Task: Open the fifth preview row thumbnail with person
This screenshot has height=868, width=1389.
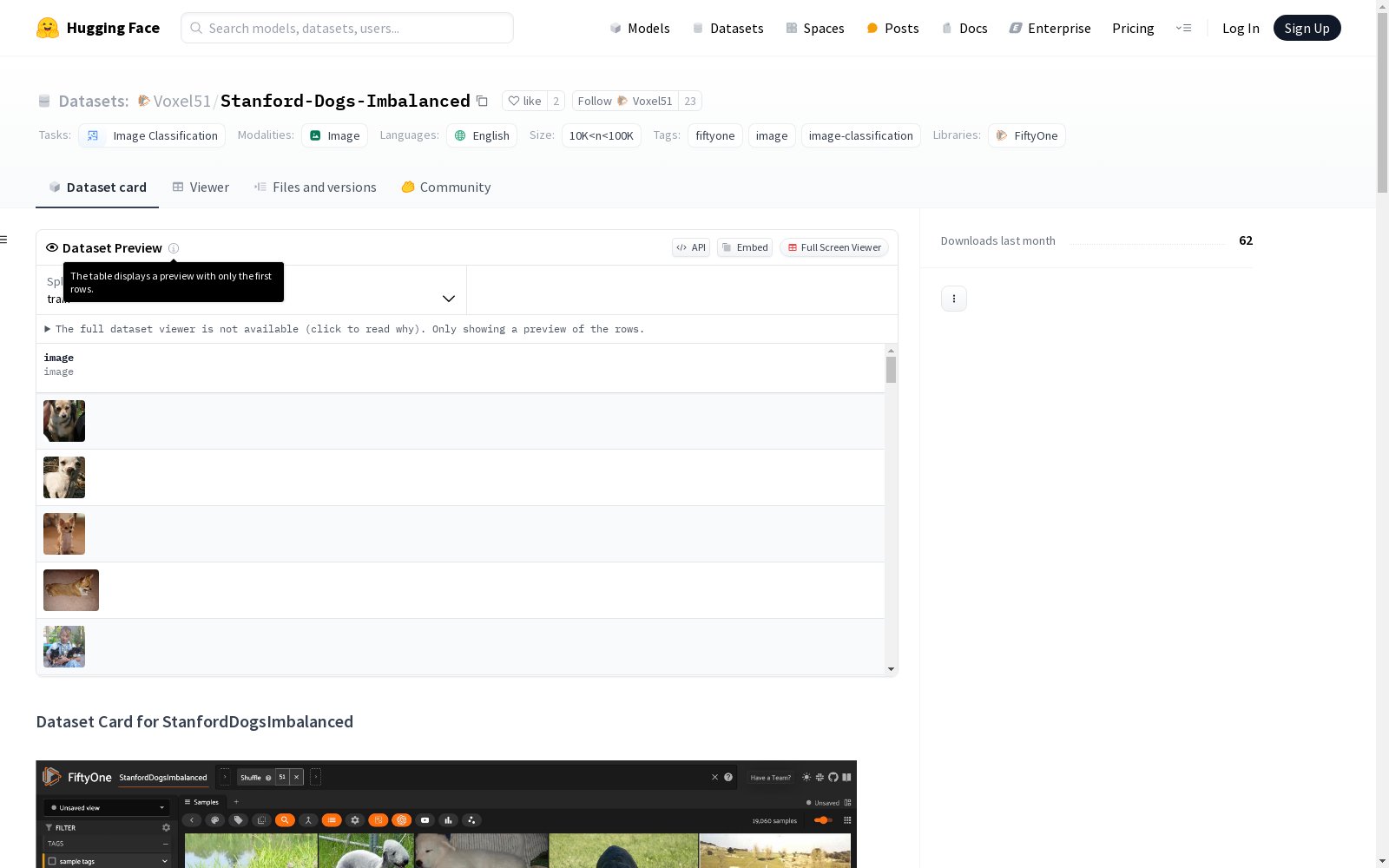Action: (64, 647)
